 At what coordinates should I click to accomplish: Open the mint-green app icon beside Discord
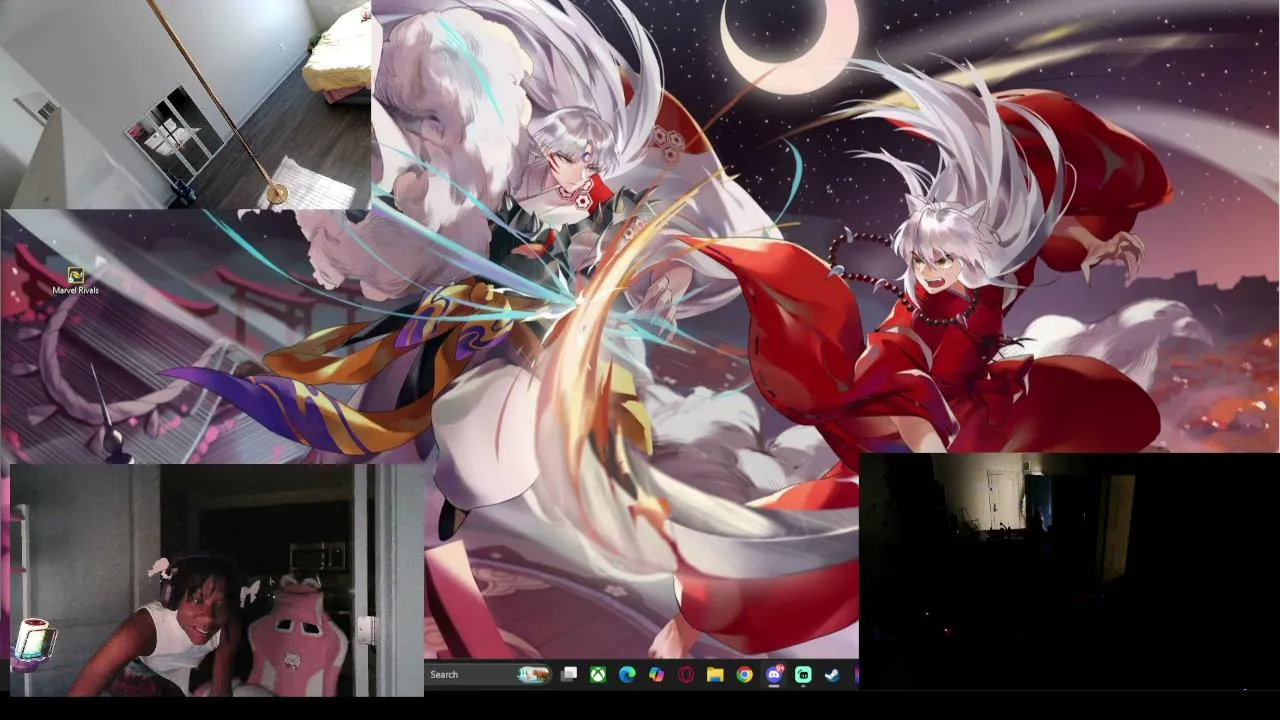(803, 674)
